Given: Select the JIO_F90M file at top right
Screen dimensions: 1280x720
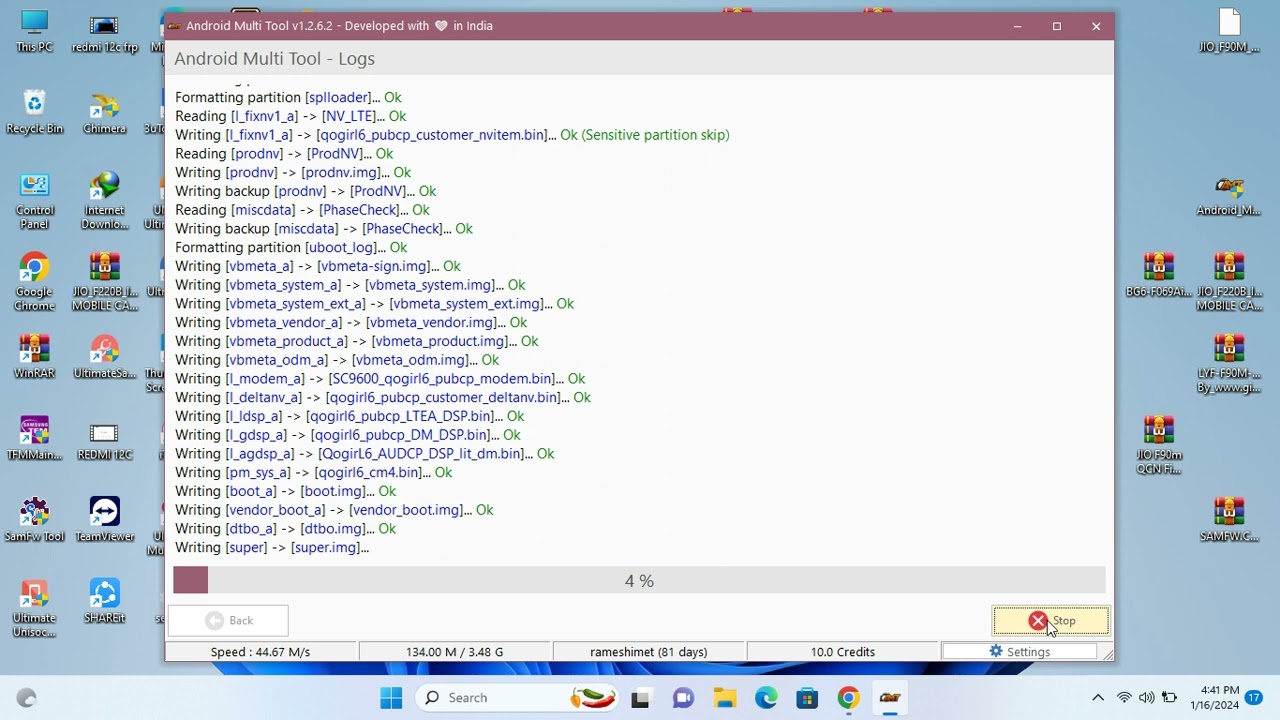Looking at the screenshot, I should coord(1229,32).
